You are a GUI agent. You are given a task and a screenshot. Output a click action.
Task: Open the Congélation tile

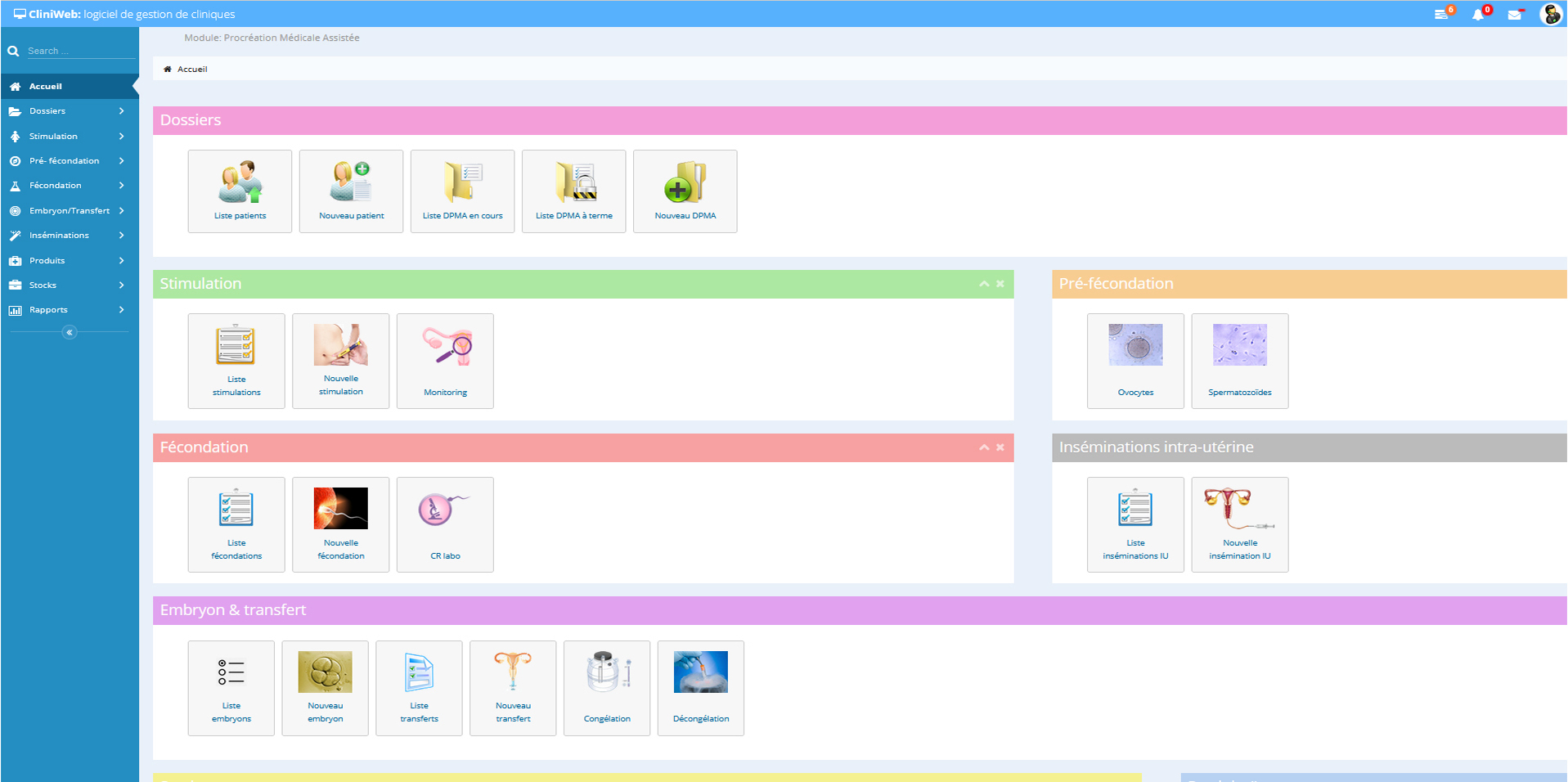click(607, 688)
